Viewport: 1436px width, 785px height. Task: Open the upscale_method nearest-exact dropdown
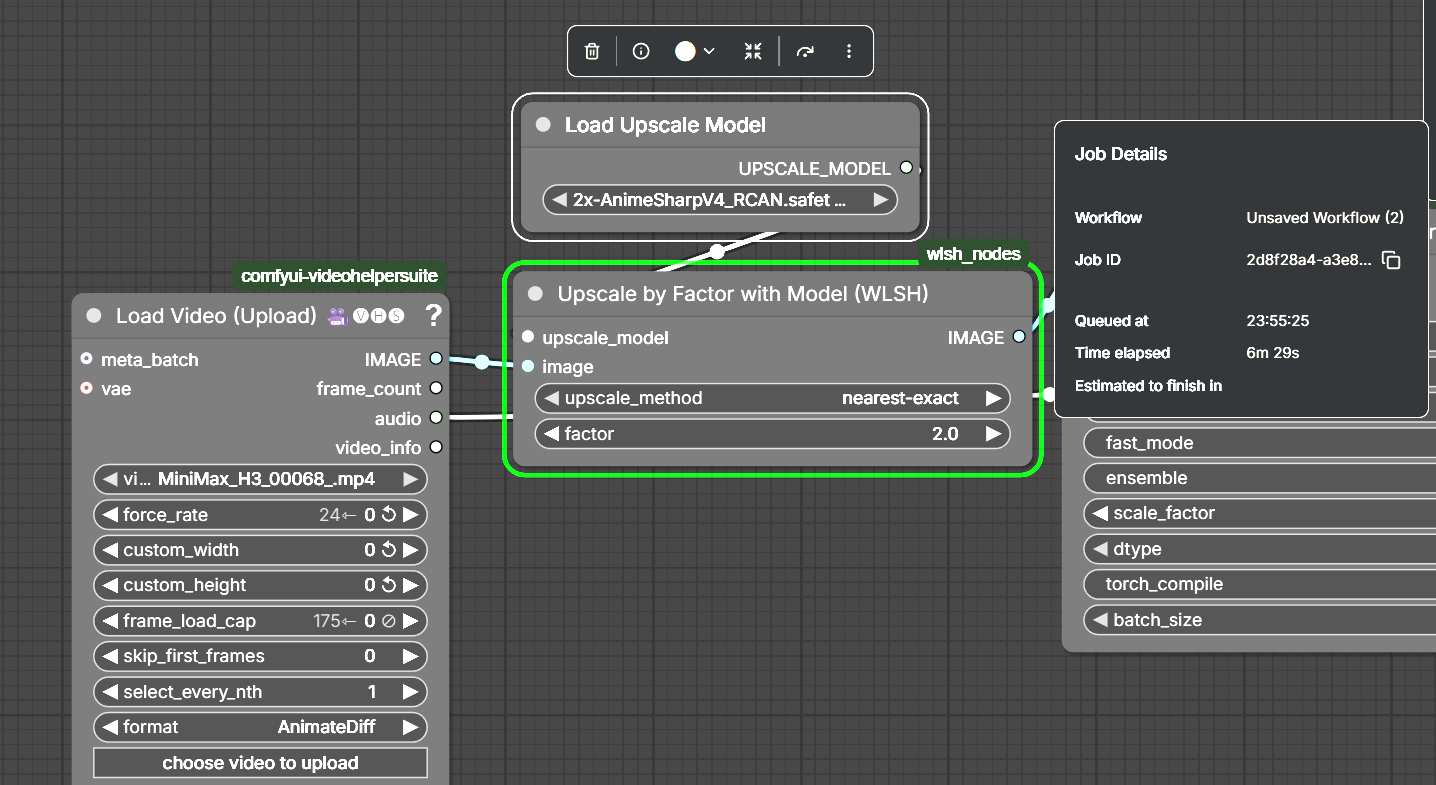pyautogui.click(x=773, y=398)
